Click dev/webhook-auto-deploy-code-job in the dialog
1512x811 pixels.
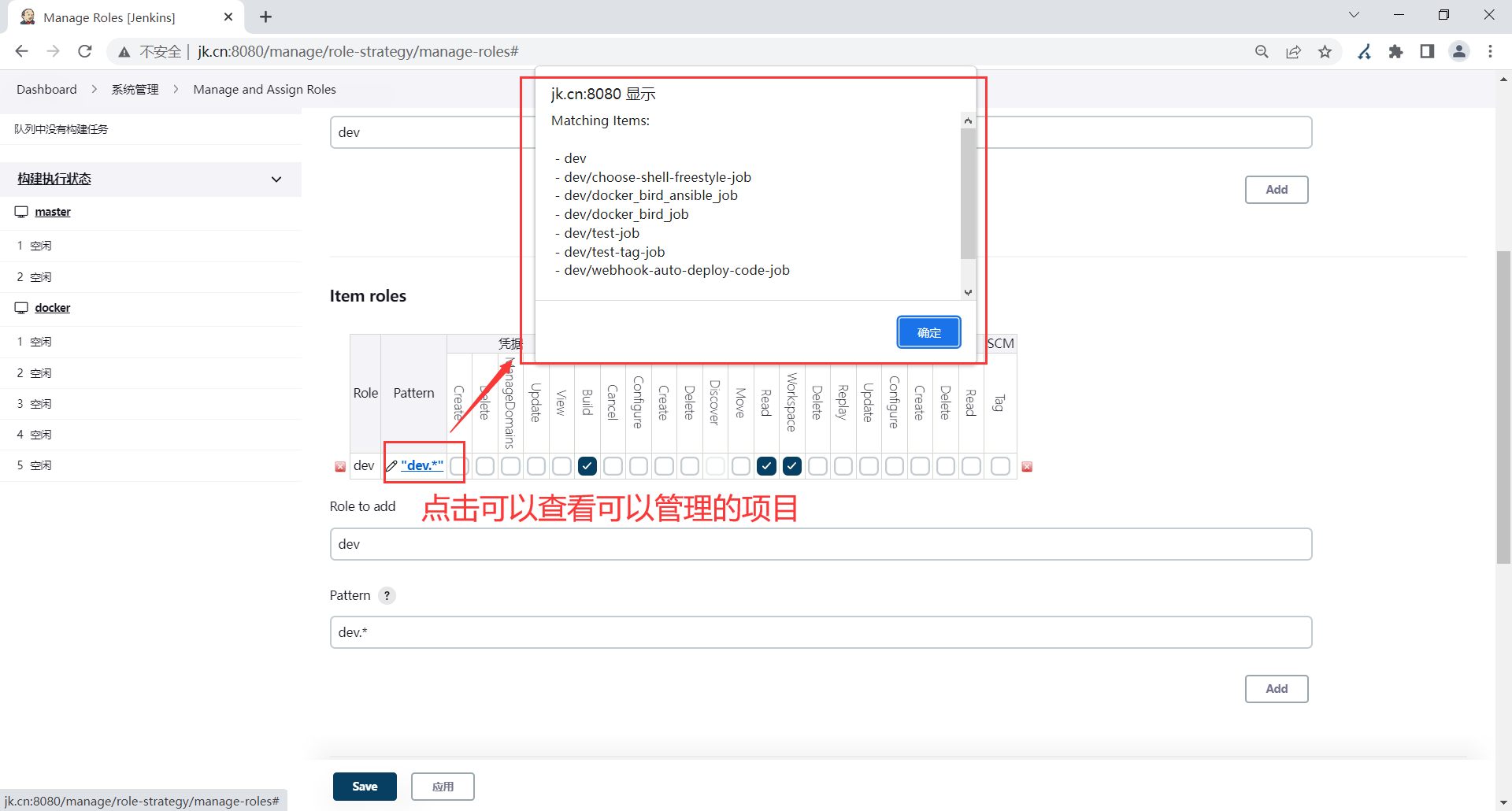tap(676, 270)
